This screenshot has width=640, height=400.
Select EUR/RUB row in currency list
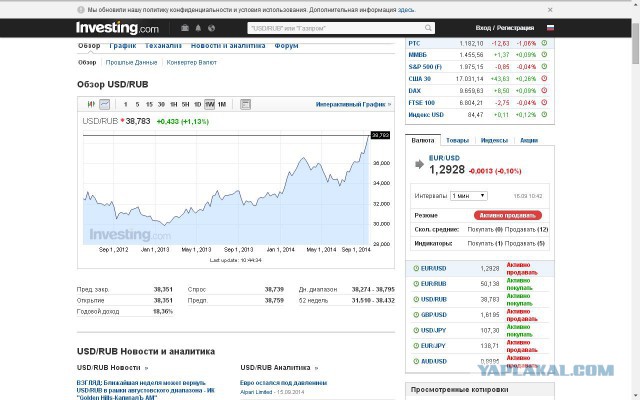pos(480,284)
